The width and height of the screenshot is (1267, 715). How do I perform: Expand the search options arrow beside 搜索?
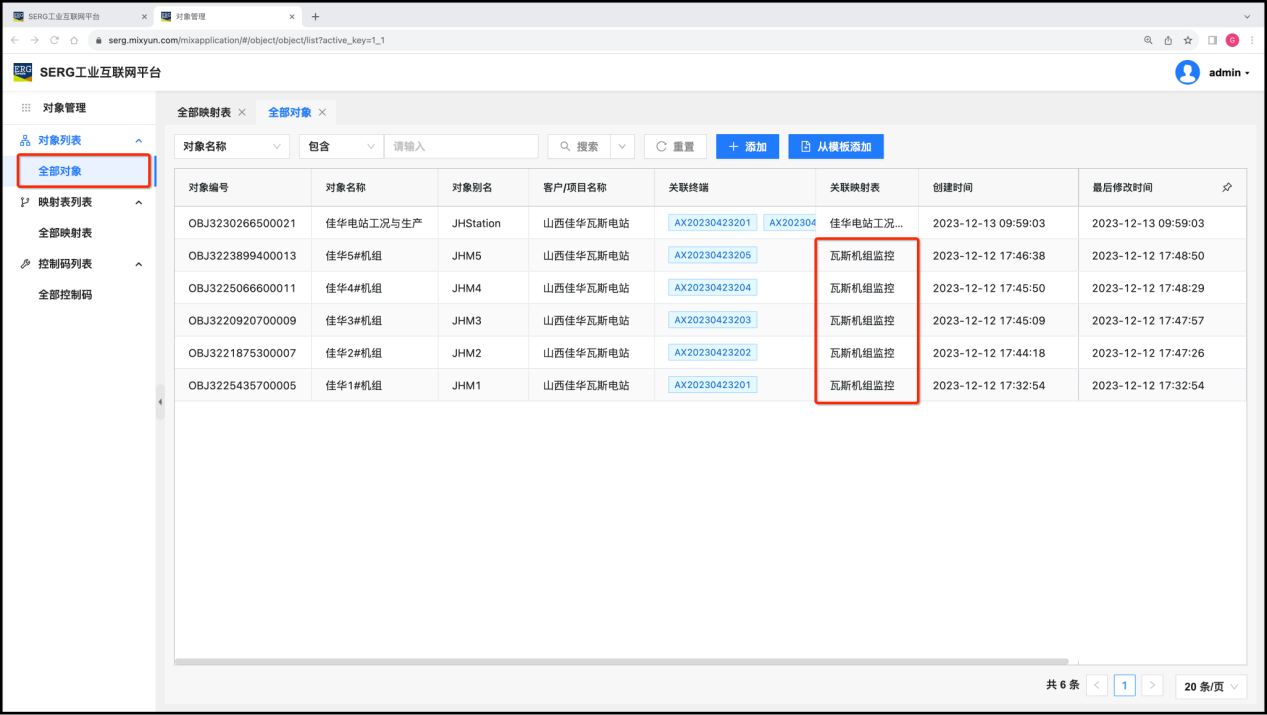tap(624, 146)
